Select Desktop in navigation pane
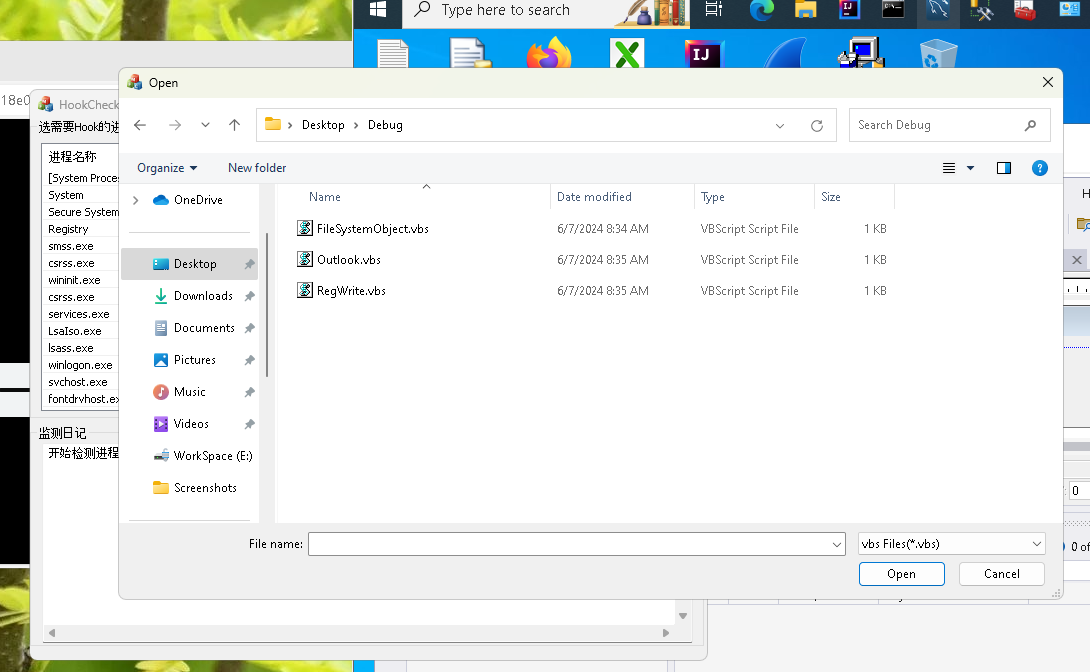 pos(189,264)
